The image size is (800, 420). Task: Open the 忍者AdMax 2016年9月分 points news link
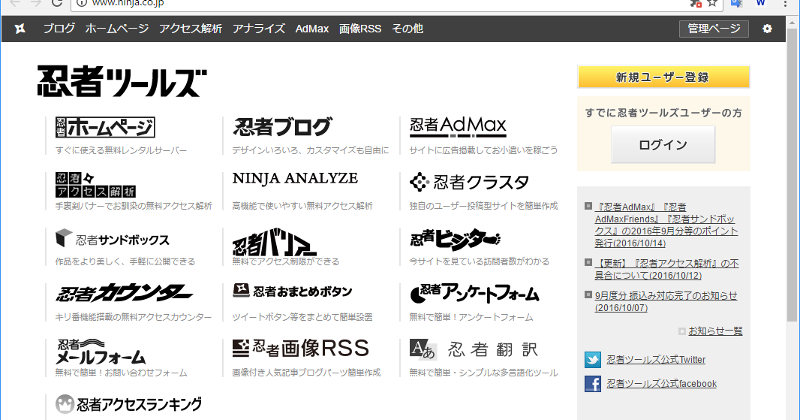(x=666, y=225)
